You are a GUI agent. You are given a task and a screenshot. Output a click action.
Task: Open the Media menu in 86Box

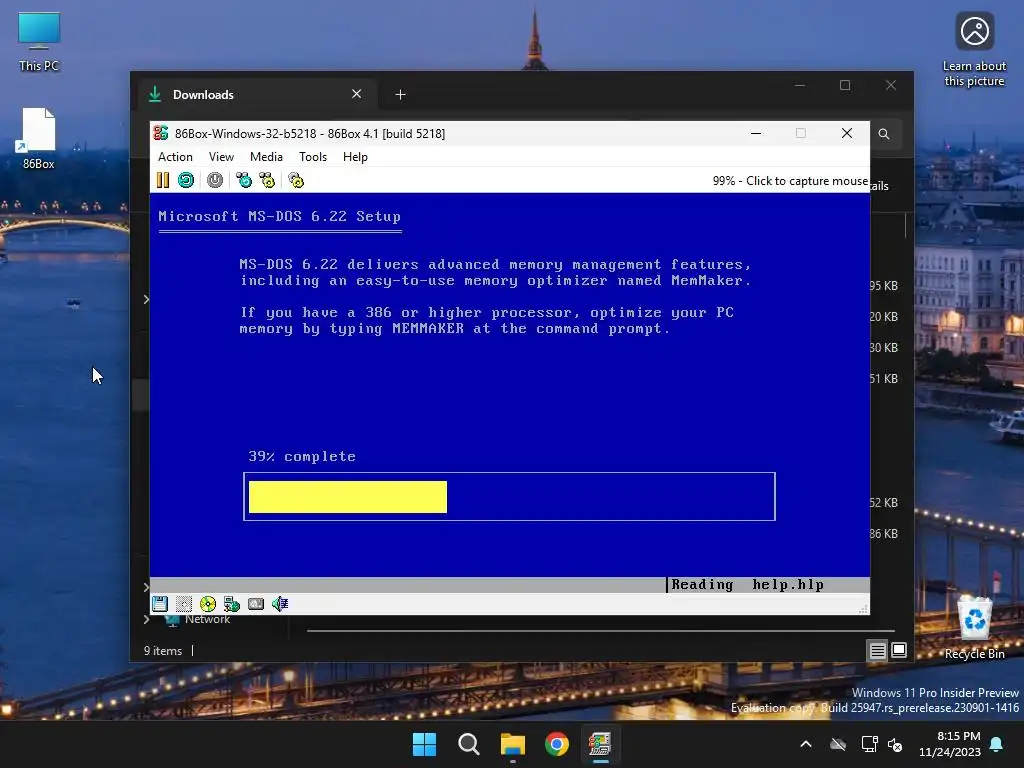(x=266, y=157)
